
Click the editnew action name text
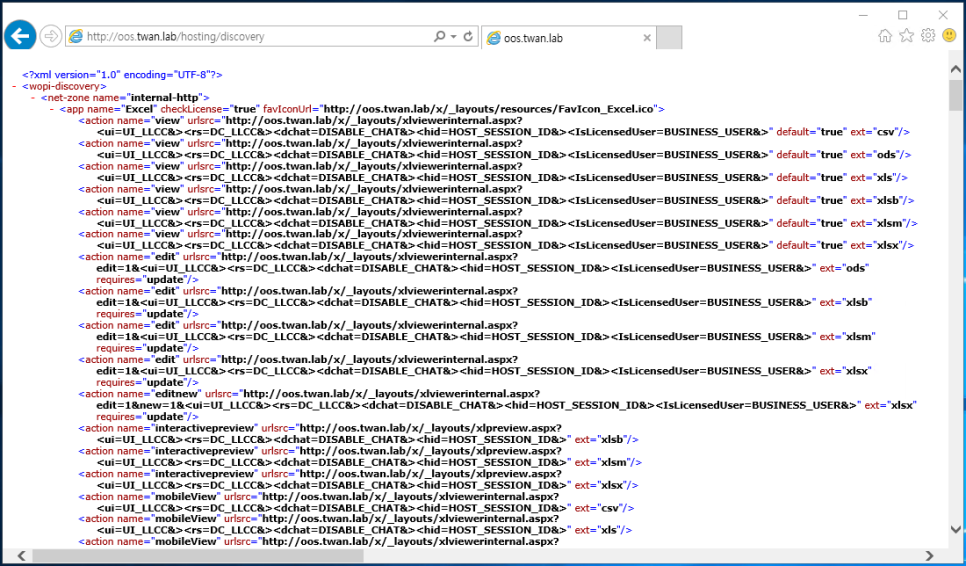pyautogui.click(x=176, y=394)
